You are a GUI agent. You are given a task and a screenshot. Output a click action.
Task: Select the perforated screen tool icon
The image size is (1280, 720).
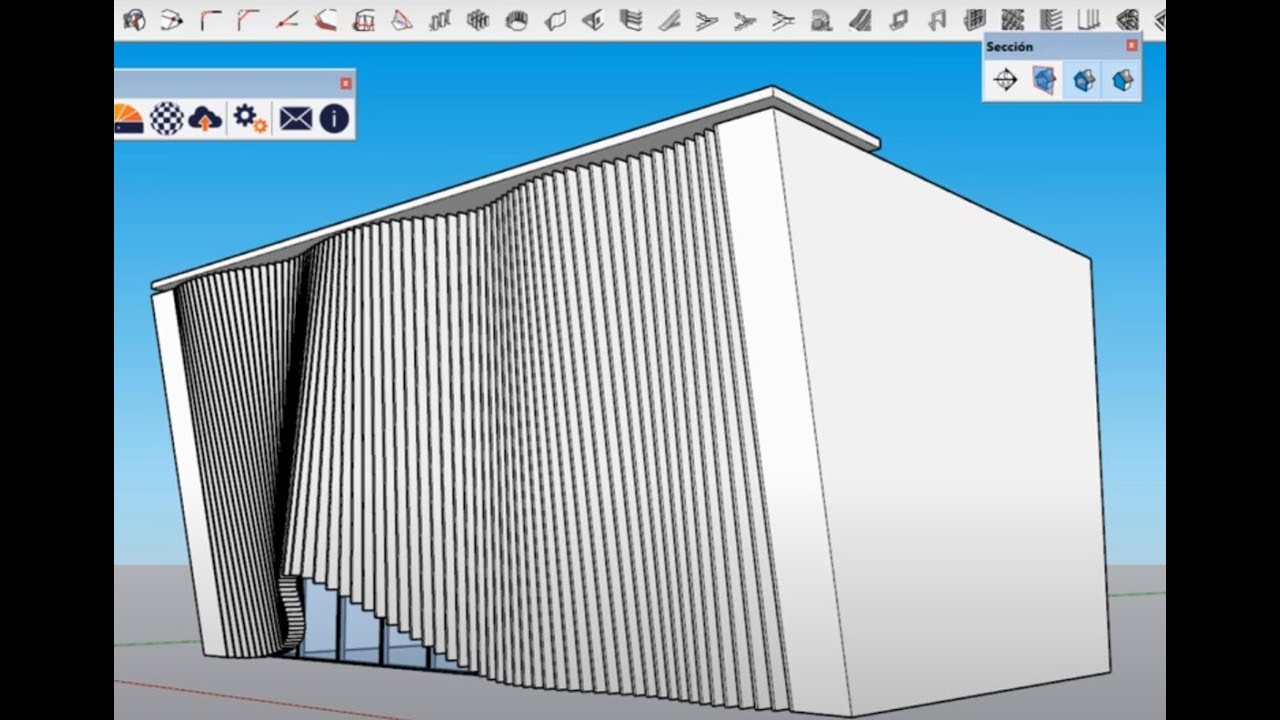pyautogui.click(x=1012, y=20)
